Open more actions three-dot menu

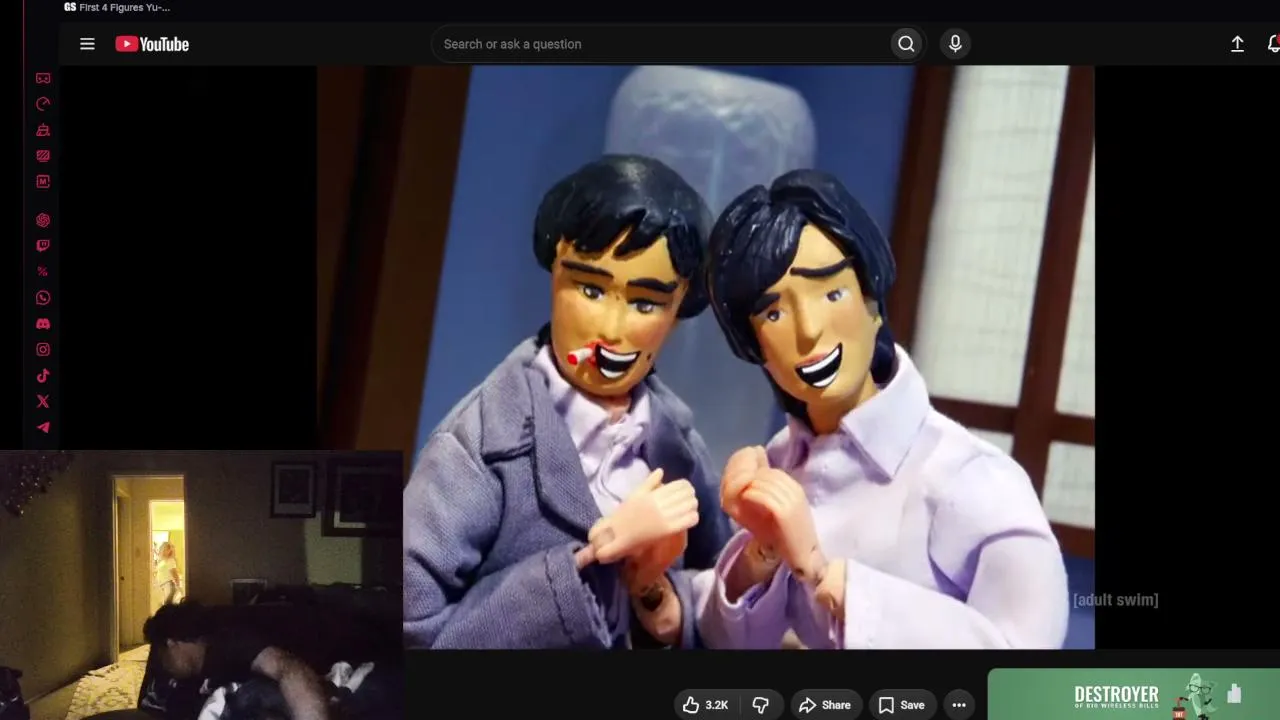pyautogui.click(x=959, y=705)
